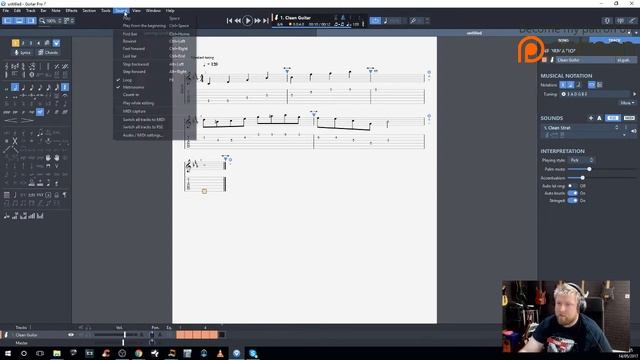Choose Switch all tracks to MIDI

[155, 120]
